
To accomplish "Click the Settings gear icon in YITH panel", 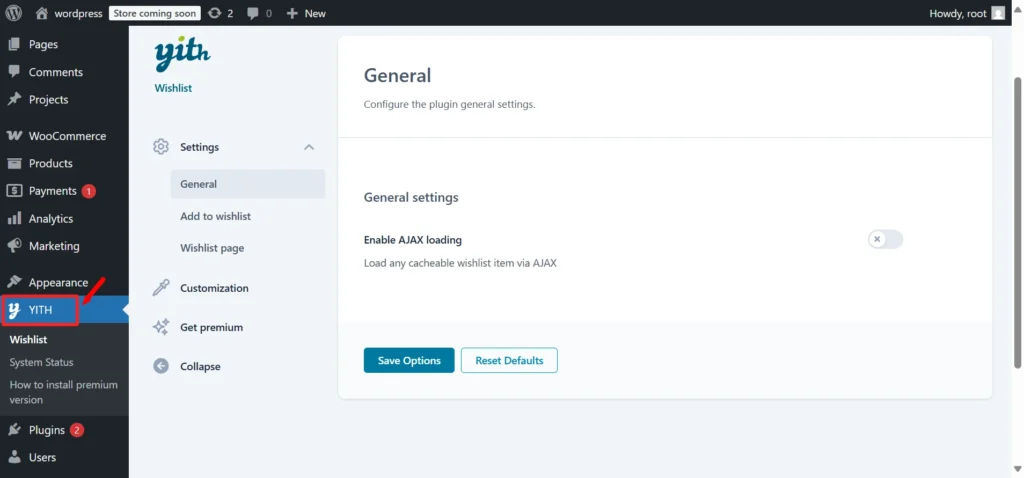I will point(161,146).
